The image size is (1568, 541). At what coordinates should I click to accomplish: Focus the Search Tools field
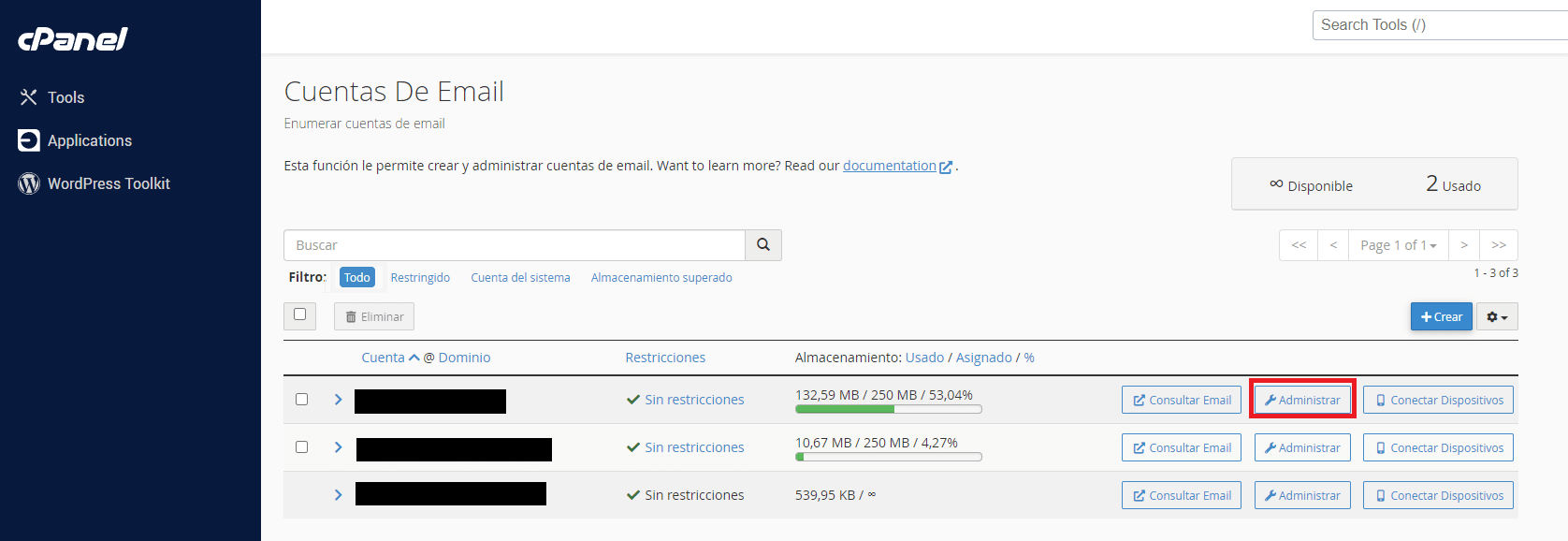point(1440,25)
